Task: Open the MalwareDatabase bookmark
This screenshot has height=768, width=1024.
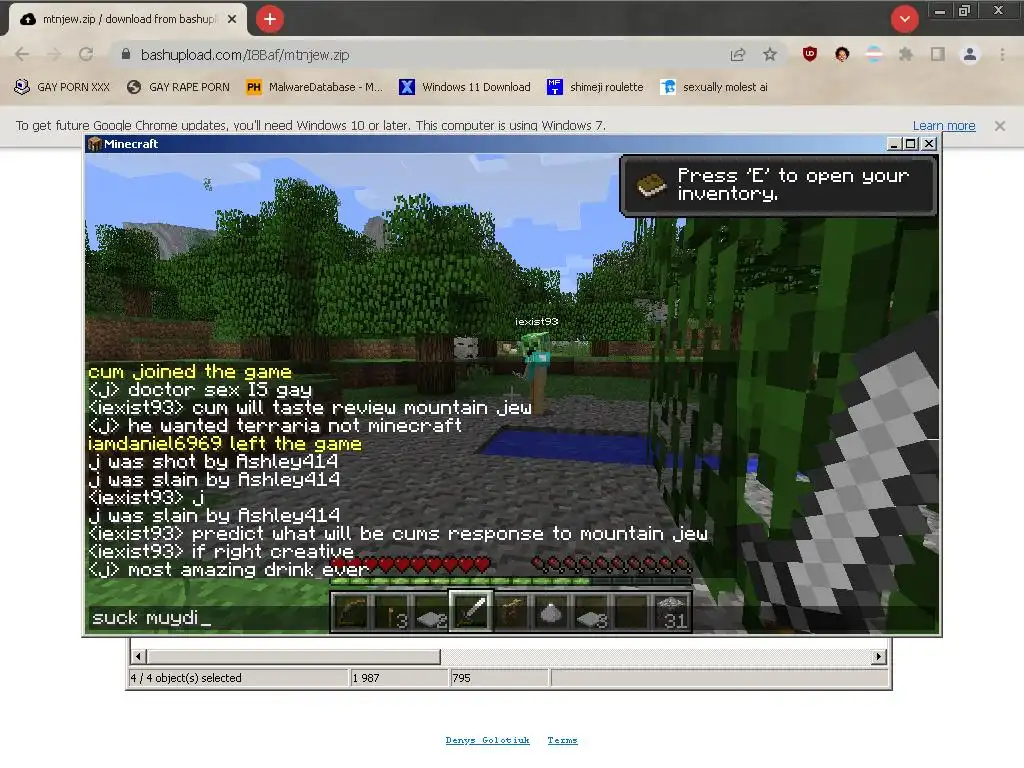Action: click(x=314, y=87)
